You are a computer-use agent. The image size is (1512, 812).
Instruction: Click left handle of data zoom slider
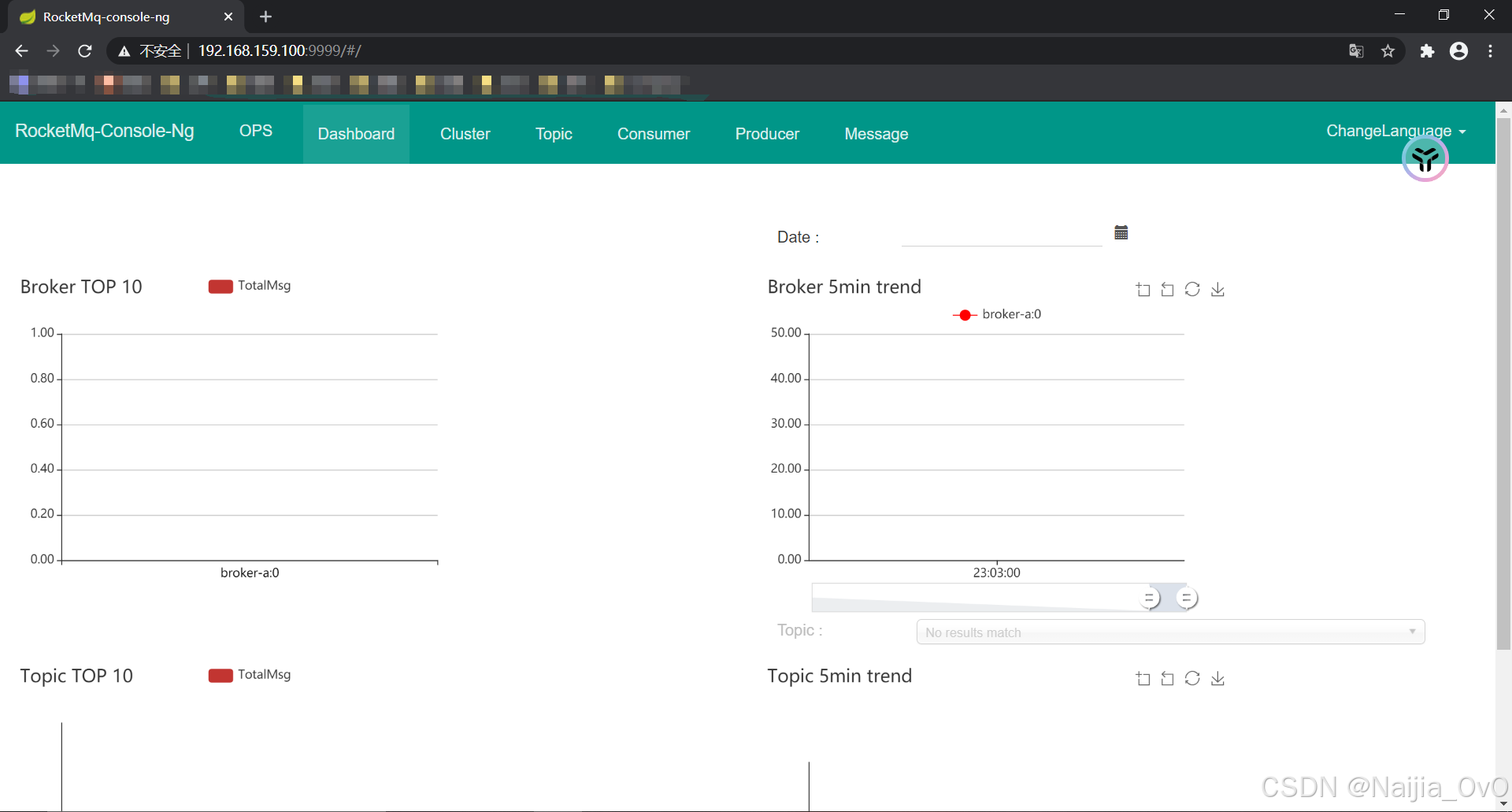click(1150, 598)
